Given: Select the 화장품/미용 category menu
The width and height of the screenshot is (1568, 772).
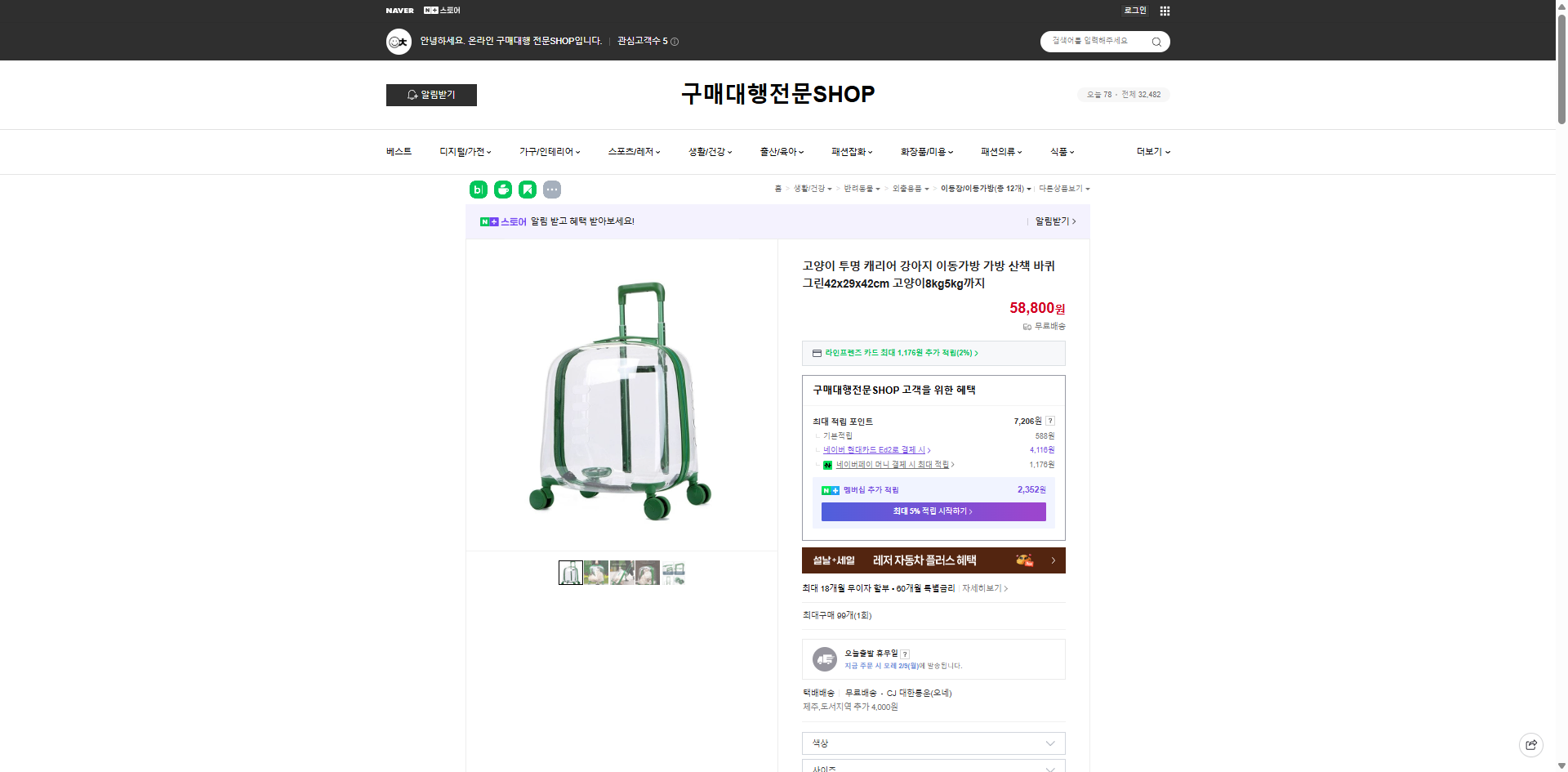Looking at the screenshot, I should [x=923, y=152].
